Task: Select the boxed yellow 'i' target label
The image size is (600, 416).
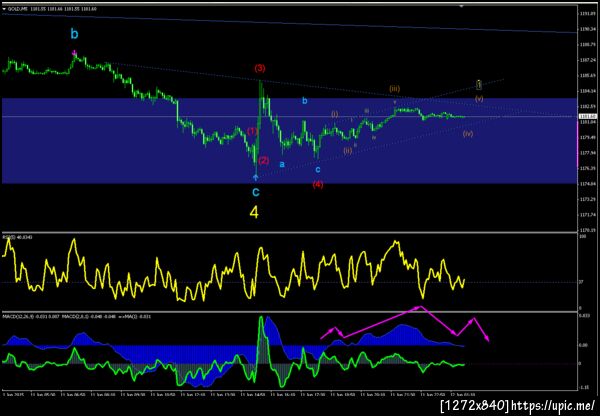Action: tap(479, 84)
